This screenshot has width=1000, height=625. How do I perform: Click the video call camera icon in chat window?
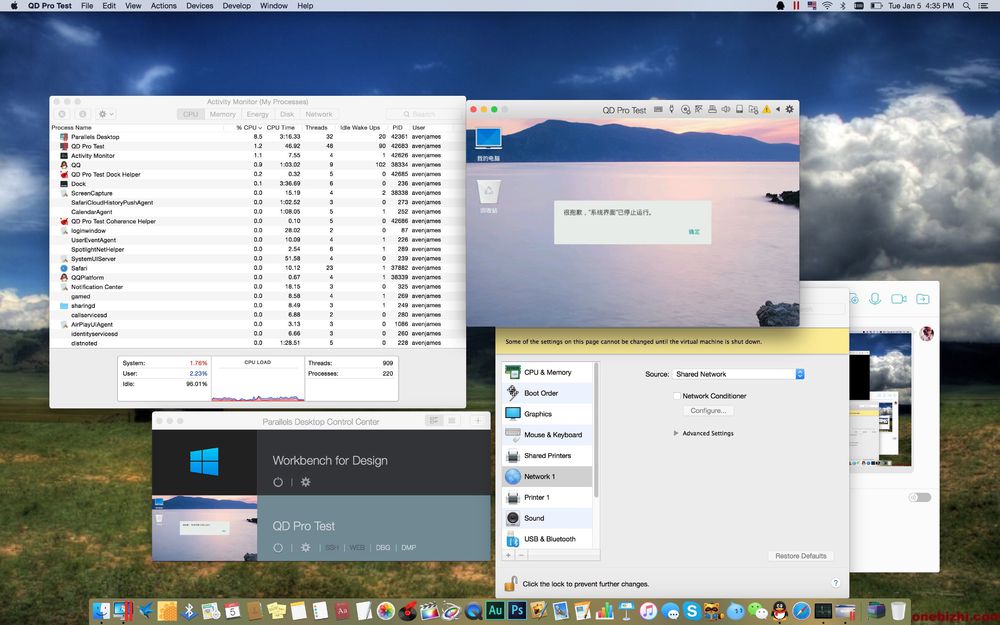(x=898, y=299)
